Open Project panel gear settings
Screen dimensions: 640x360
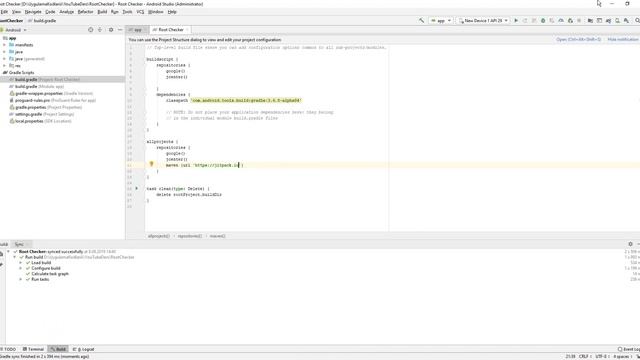111,30
